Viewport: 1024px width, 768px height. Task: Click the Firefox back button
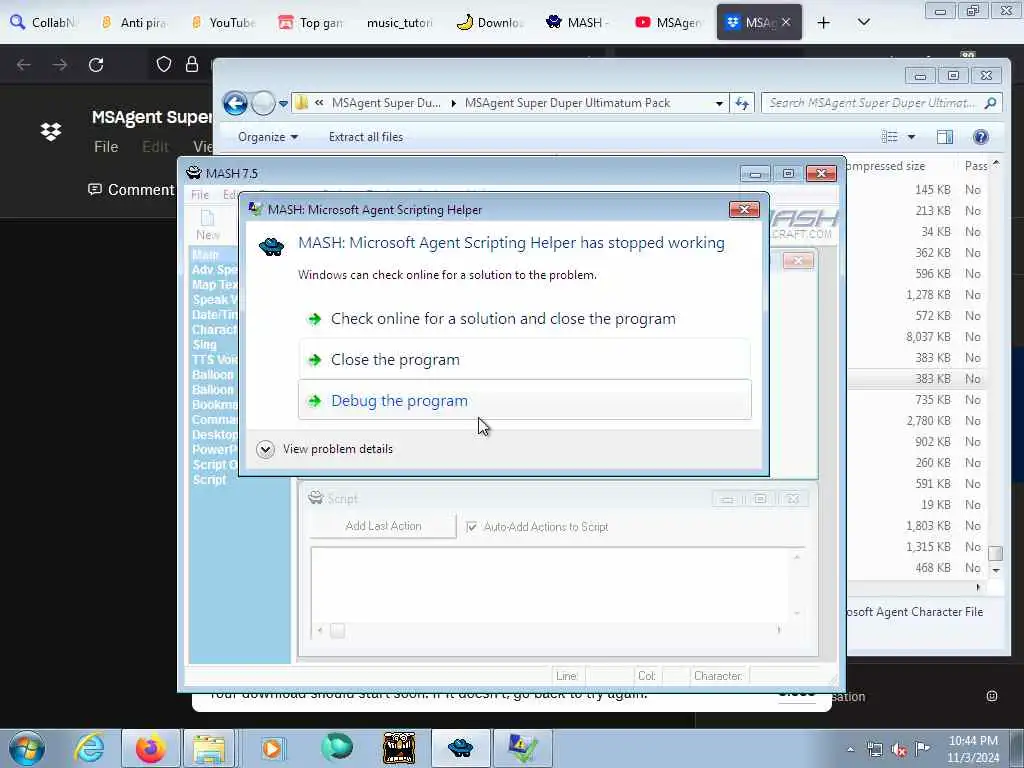24,65
